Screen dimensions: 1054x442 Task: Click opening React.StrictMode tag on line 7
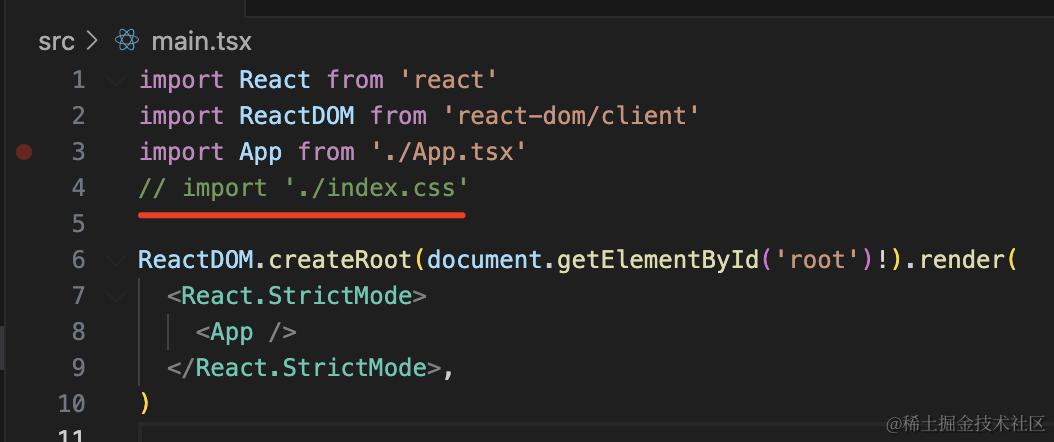[x=296, y=296]
